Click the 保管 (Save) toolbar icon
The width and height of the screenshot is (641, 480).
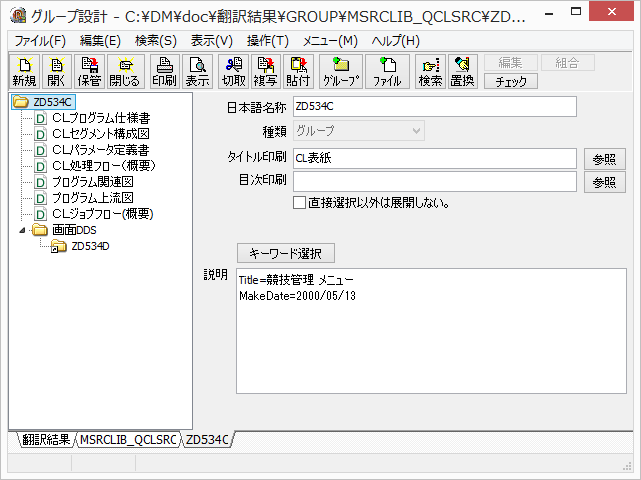pyautogui.click(x=89, y=72)
